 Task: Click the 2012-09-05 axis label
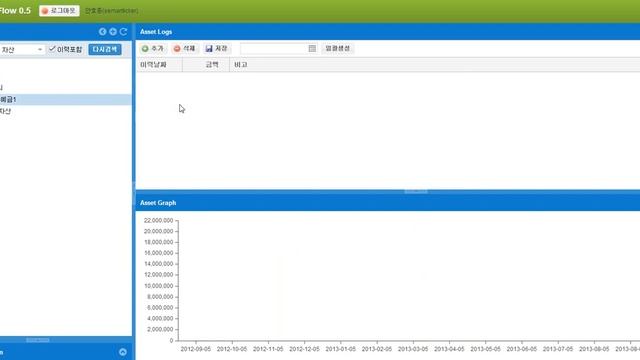[196, 349]
